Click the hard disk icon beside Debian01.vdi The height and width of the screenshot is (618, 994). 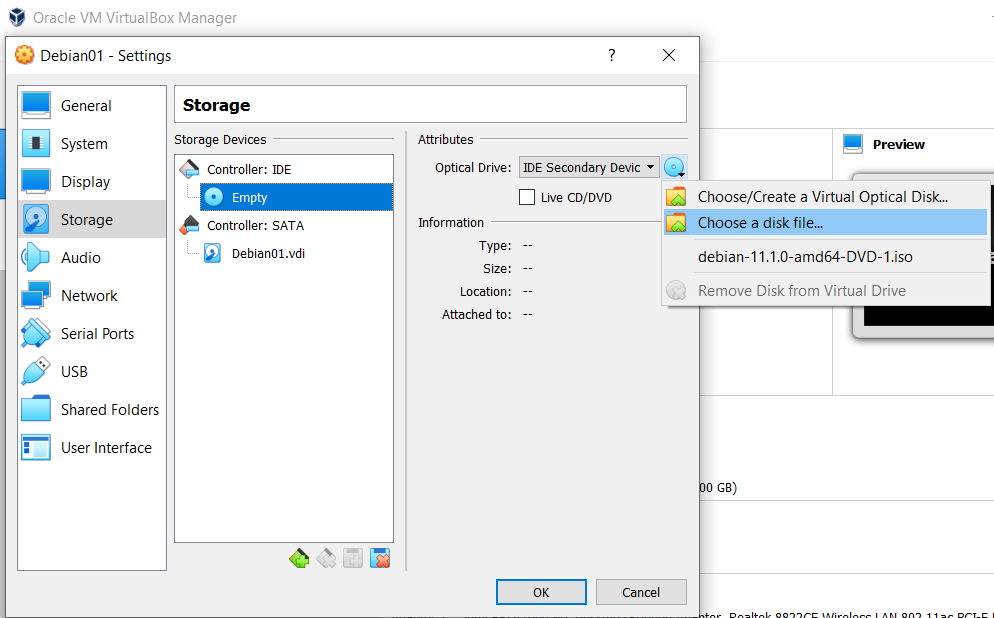[212, 253]
